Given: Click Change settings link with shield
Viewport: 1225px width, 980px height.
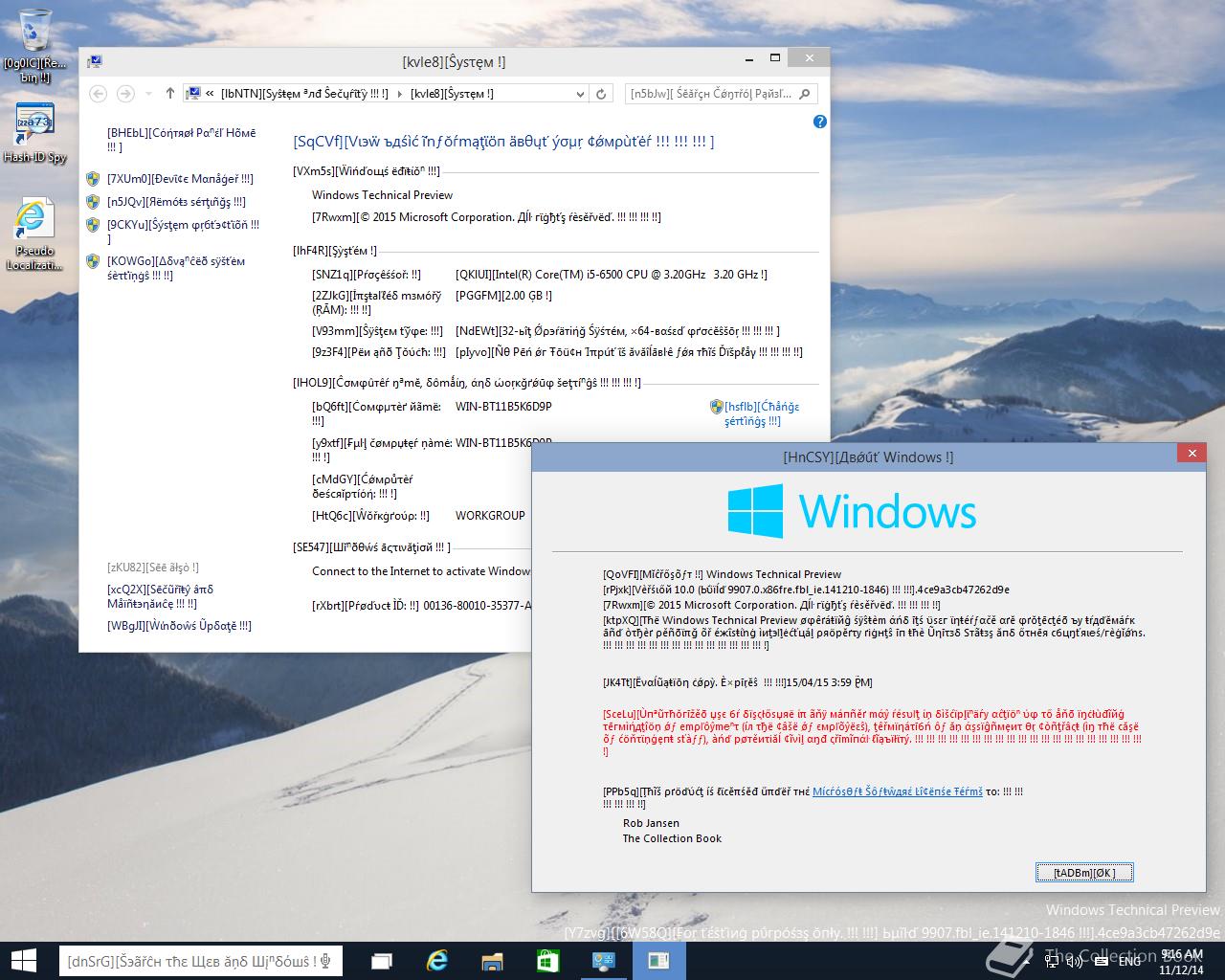Looking at the screenshot, I should (x=762, y=413).
